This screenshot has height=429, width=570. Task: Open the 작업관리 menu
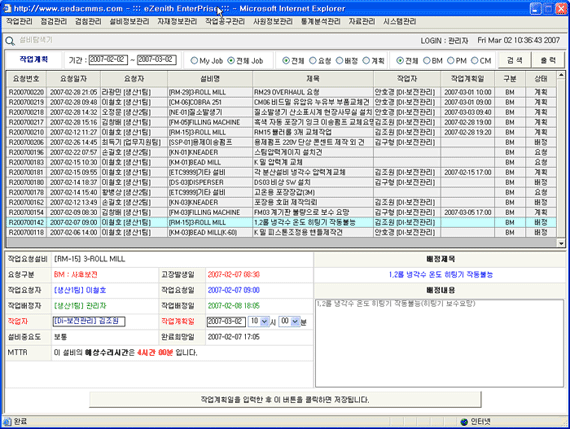pos(19,21)
